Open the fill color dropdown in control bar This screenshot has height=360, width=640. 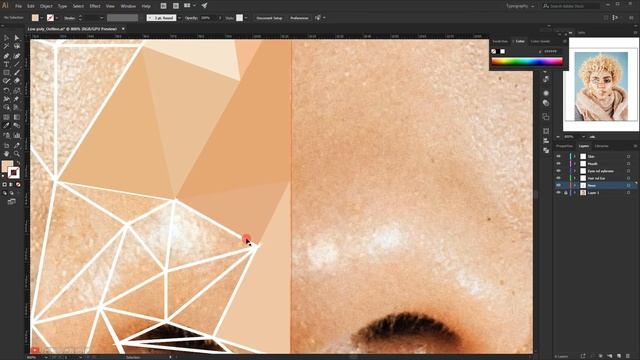click(42, 18)
